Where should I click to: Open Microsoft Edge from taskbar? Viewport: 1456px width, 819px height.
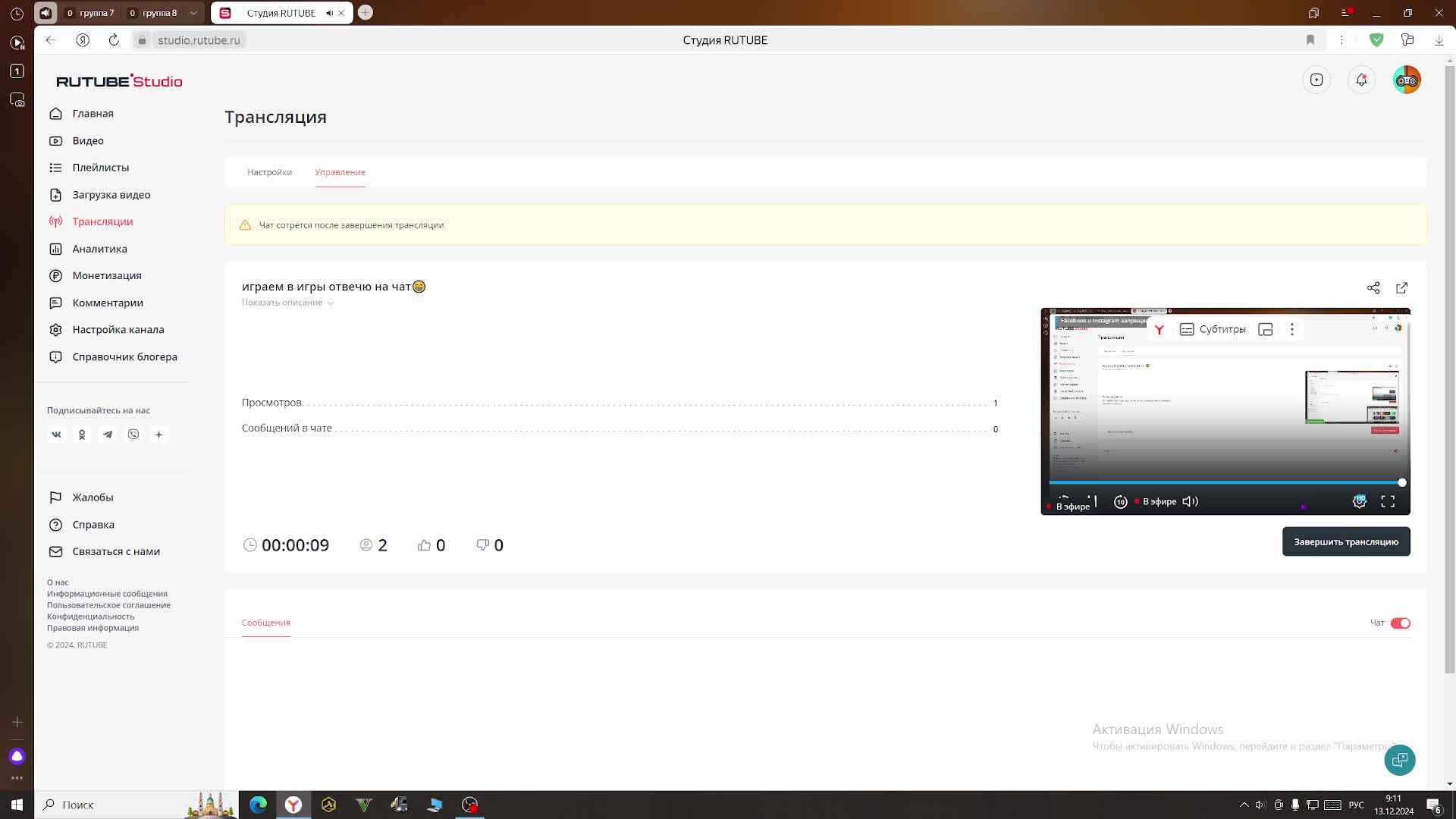[x=258, y=805]
